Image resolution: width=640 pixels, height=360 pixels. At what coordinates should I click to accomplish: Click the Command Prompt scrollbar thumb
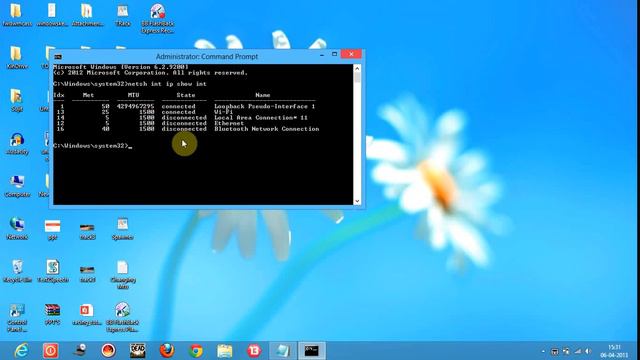[x=357, y=77]
